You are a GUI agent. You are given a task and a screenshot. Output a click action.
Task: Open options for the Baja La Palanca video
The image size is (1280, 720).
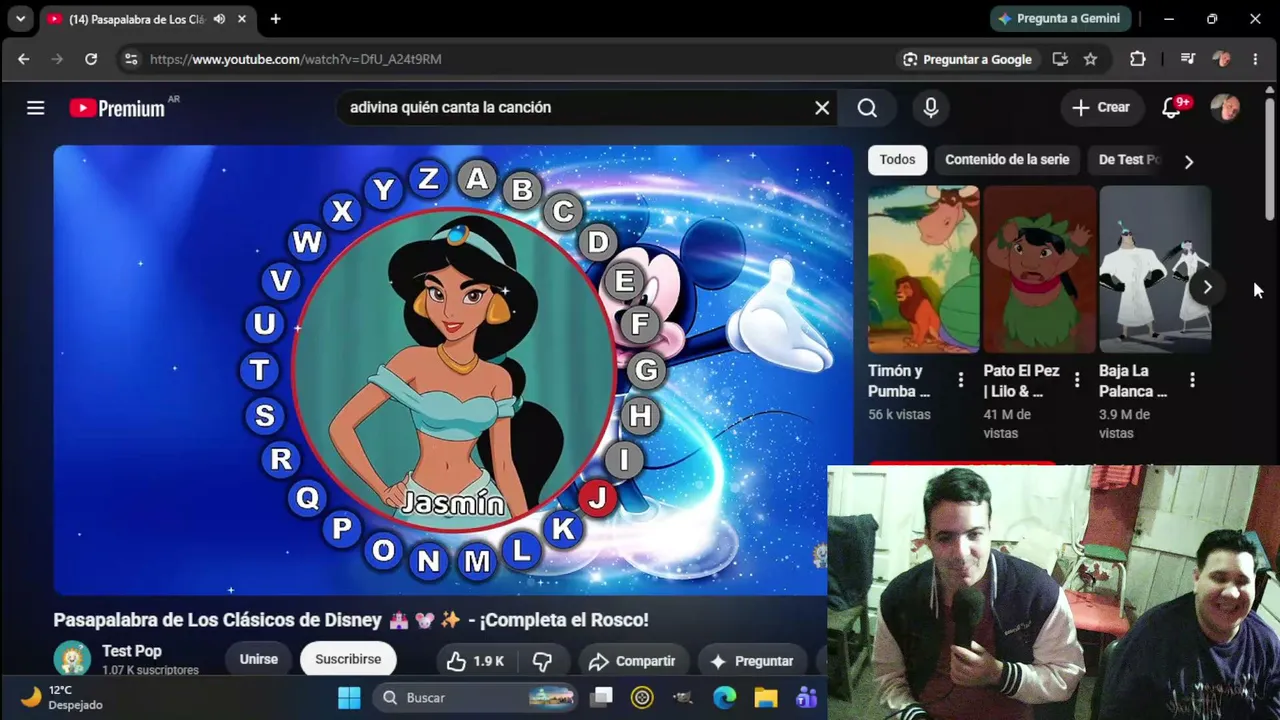[1192, 380]
